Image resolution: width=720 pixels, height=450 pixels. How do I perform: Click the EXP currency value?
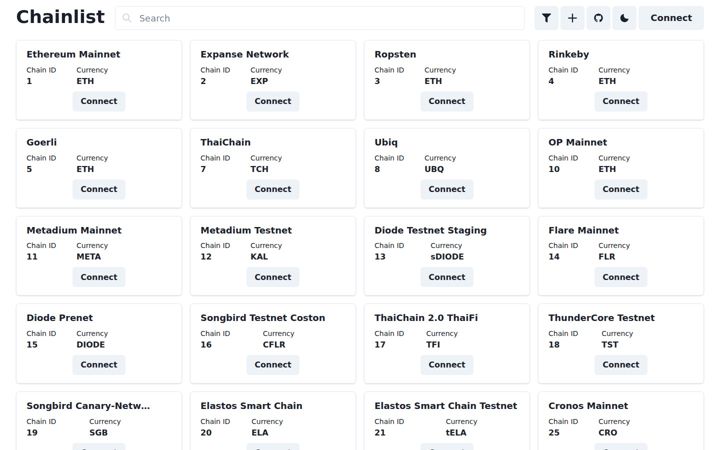(259, 81)
